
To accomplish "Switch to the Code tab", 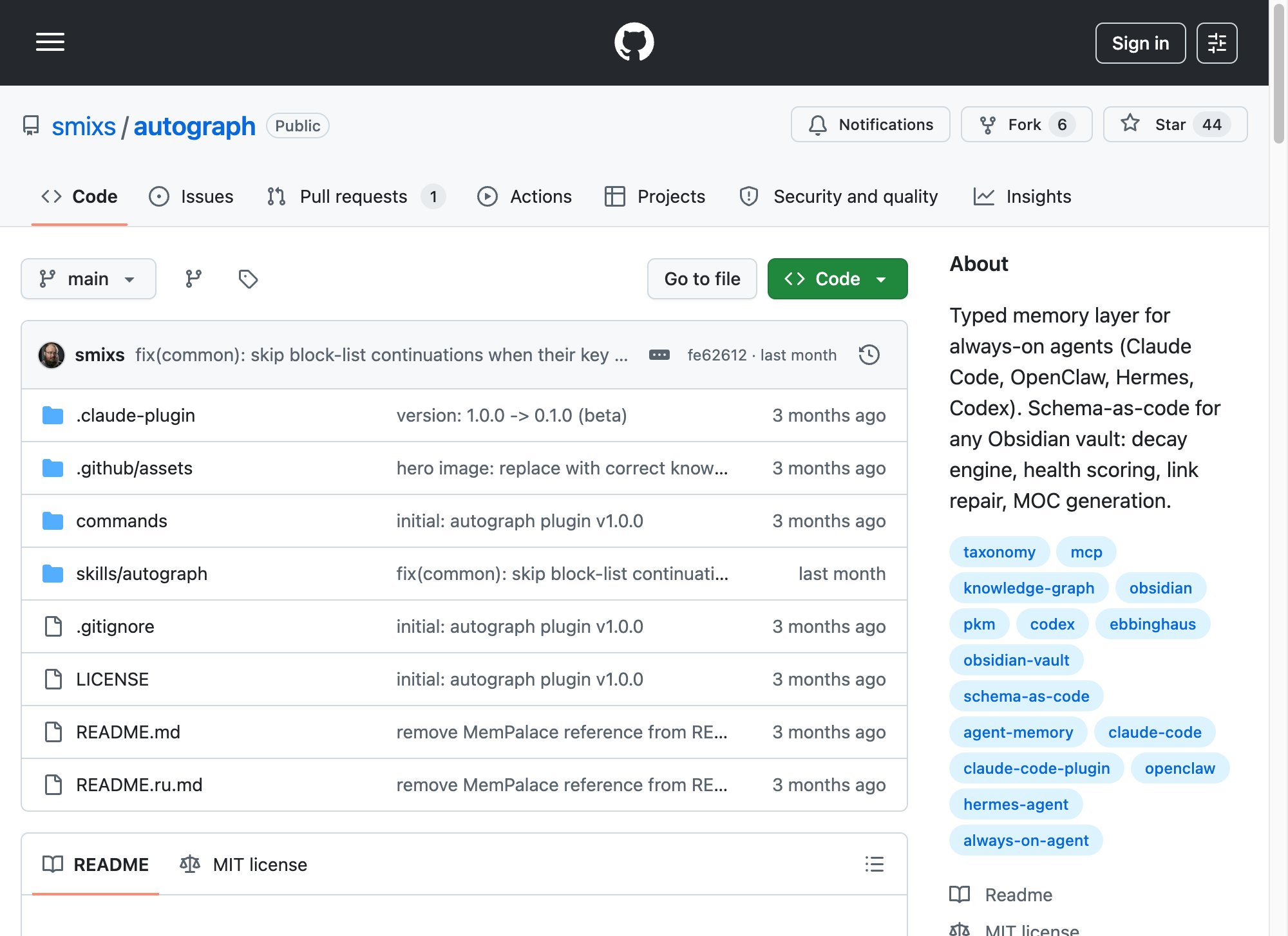I will click(x=79, y=196).
